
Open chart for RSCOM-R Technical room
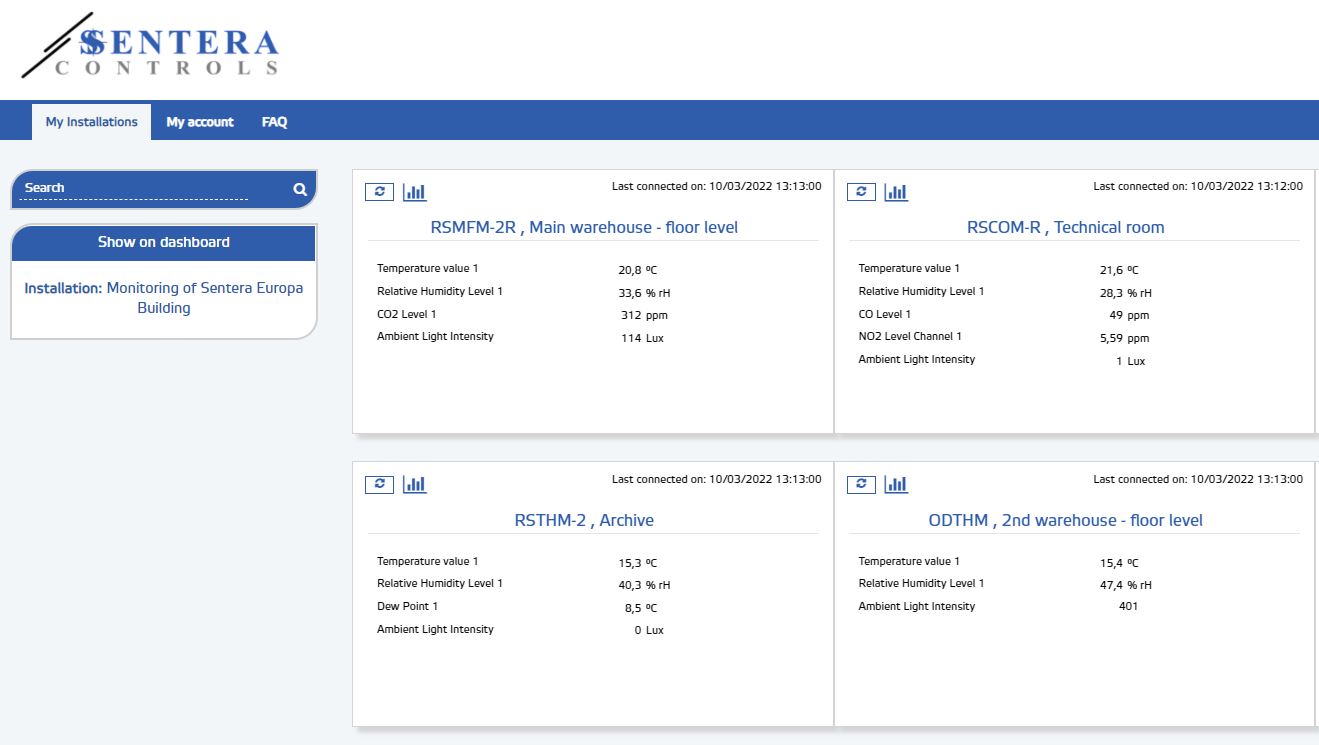click(896, 192)
